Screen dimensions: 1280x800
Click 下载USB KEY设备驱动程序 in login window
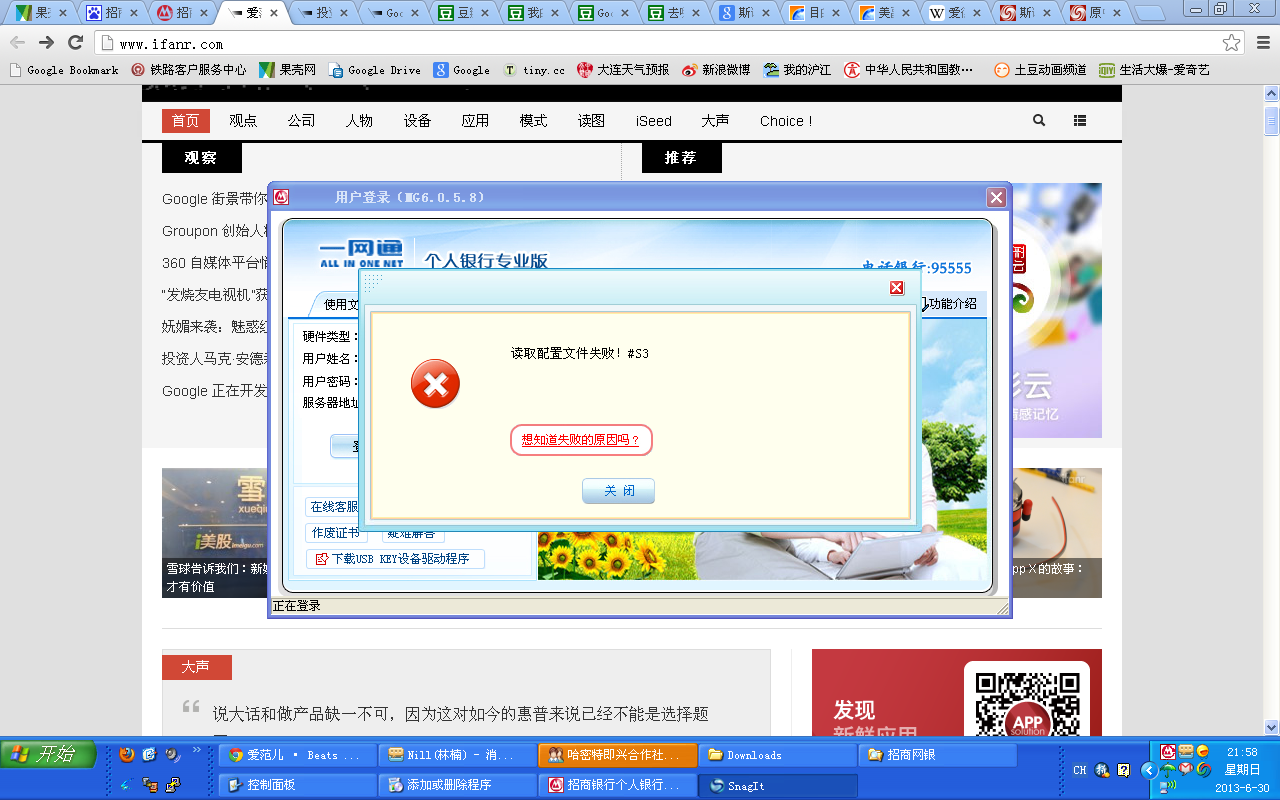pos(395,559)
